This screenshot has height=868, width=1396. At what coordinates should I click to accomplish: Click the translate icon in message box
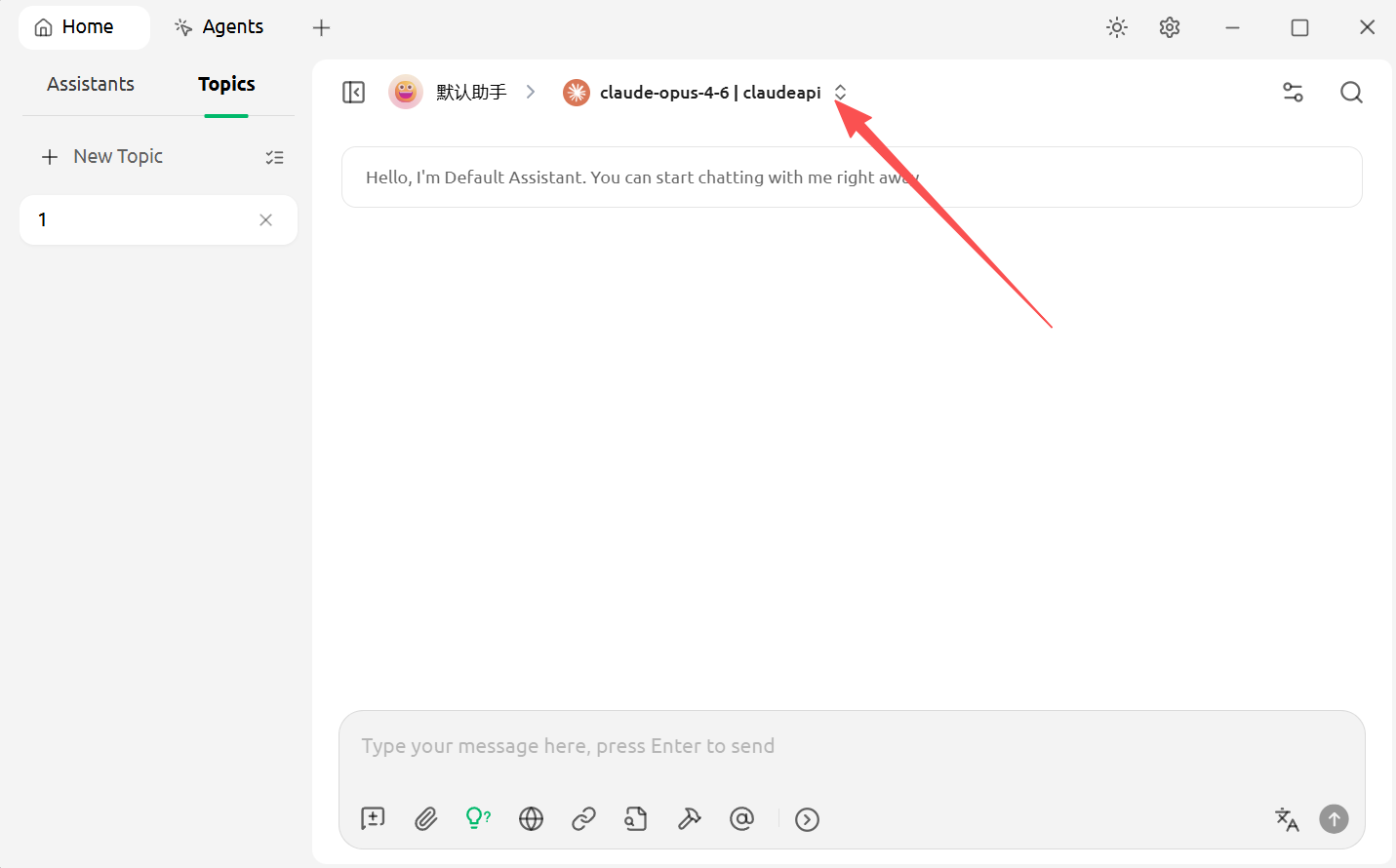(1287, 819)
